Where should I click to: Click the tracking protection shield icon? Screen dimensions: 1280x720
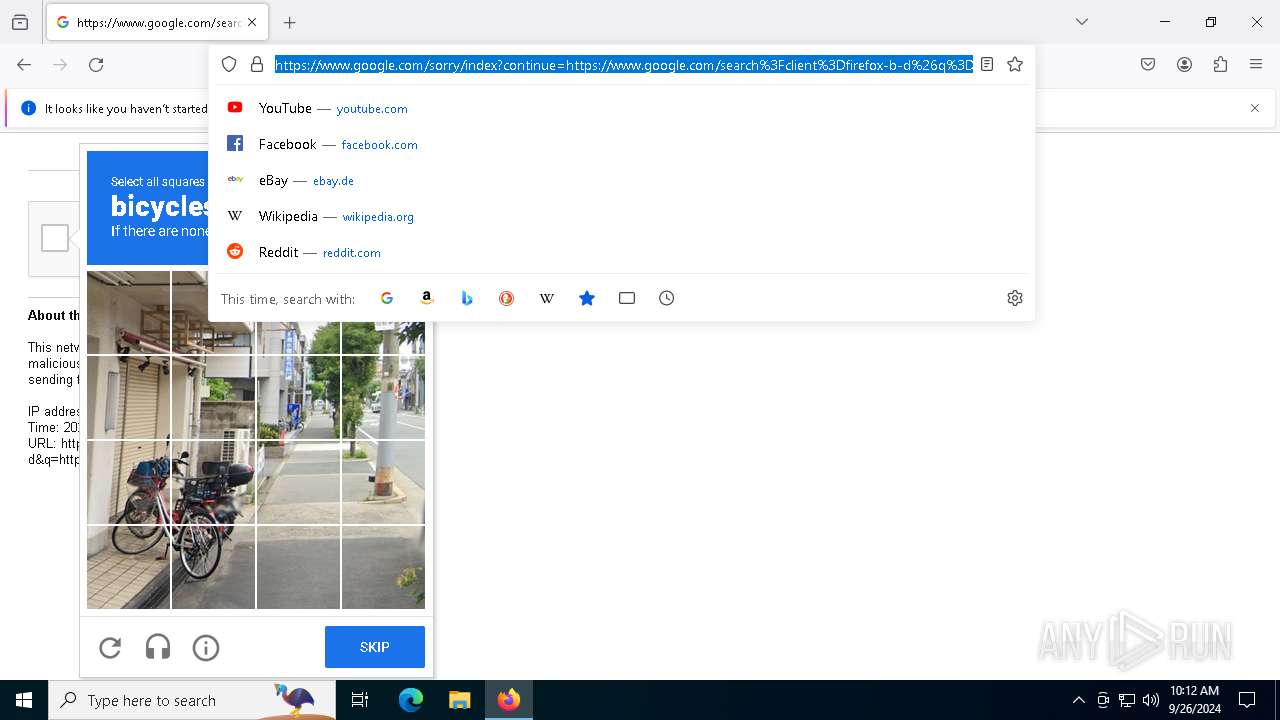tap(229, 64)
